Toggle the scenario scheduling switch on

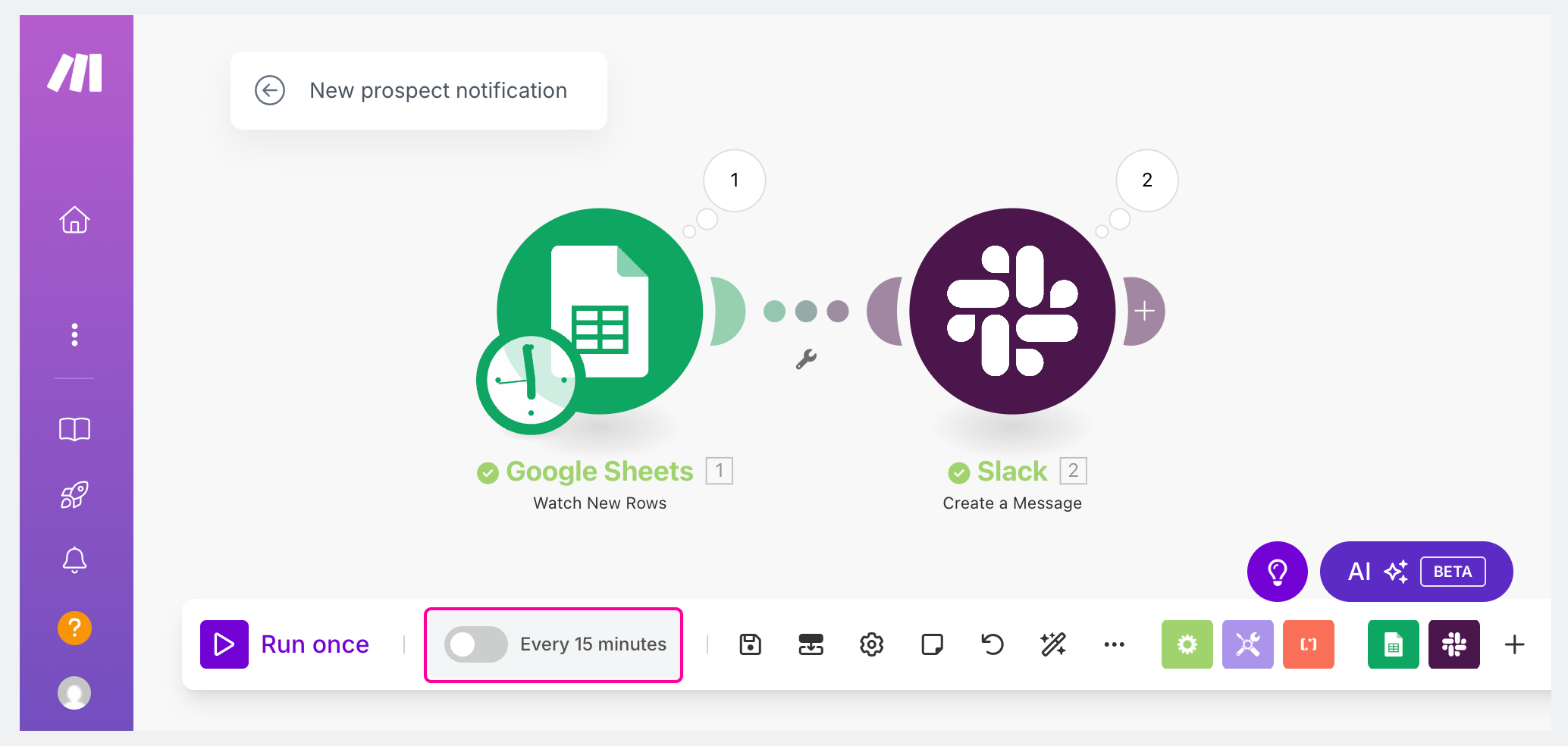pyautogui.click(x=475, y=644)
